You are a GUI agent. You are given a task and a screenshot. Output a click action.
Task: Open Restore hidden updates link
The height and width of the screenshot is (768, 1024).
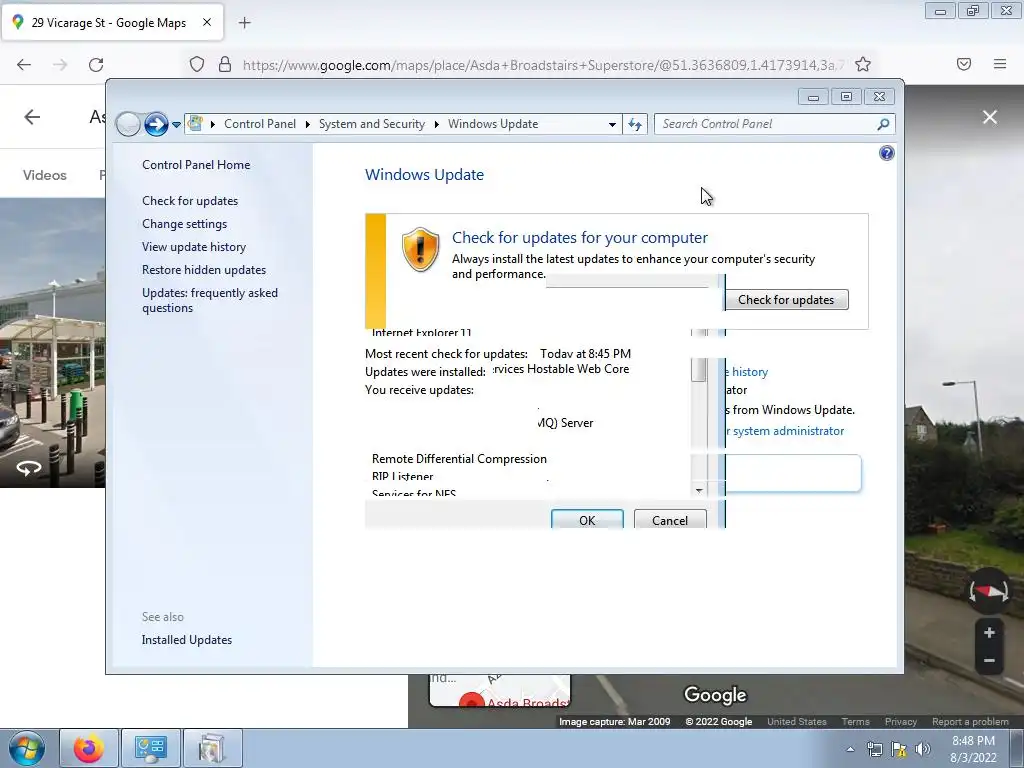click(204, 270)
